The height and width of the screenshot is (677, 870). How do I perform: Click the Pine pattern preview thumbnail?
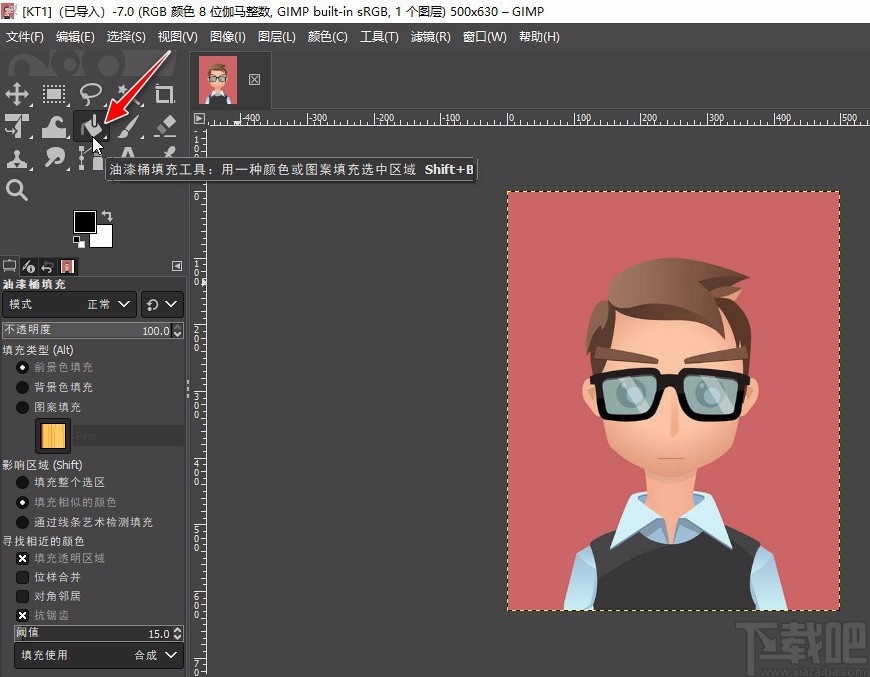pos(52,436)
